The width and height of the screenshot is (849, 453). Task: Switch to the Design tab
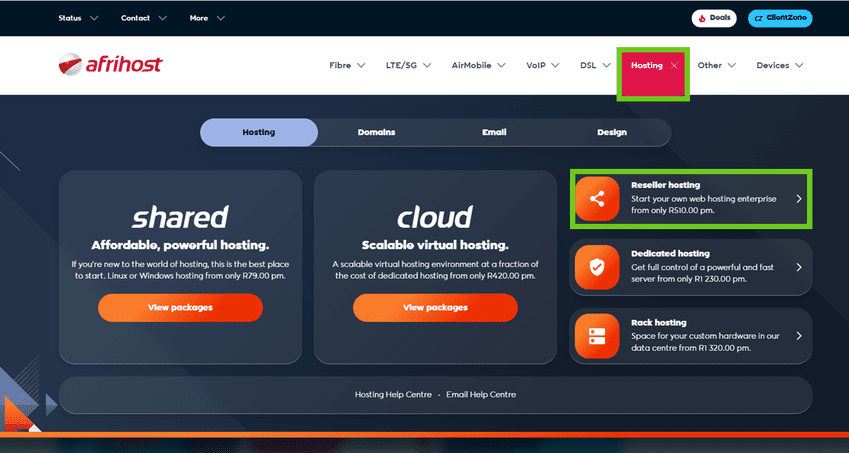click(x=612, y=132)
